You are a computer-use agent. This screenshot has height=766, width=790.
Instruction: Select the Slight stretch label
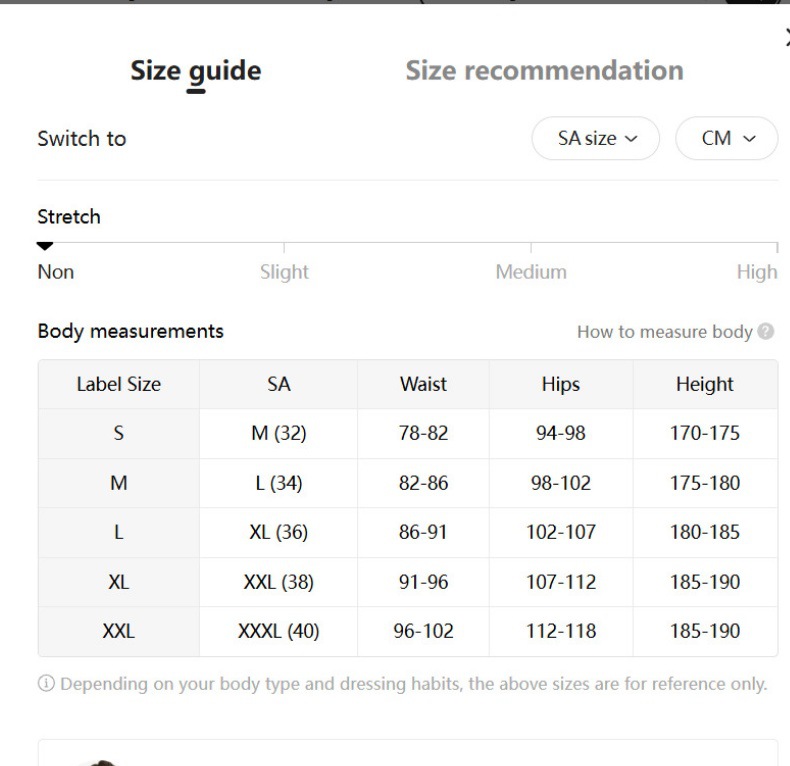click(284, 272)
